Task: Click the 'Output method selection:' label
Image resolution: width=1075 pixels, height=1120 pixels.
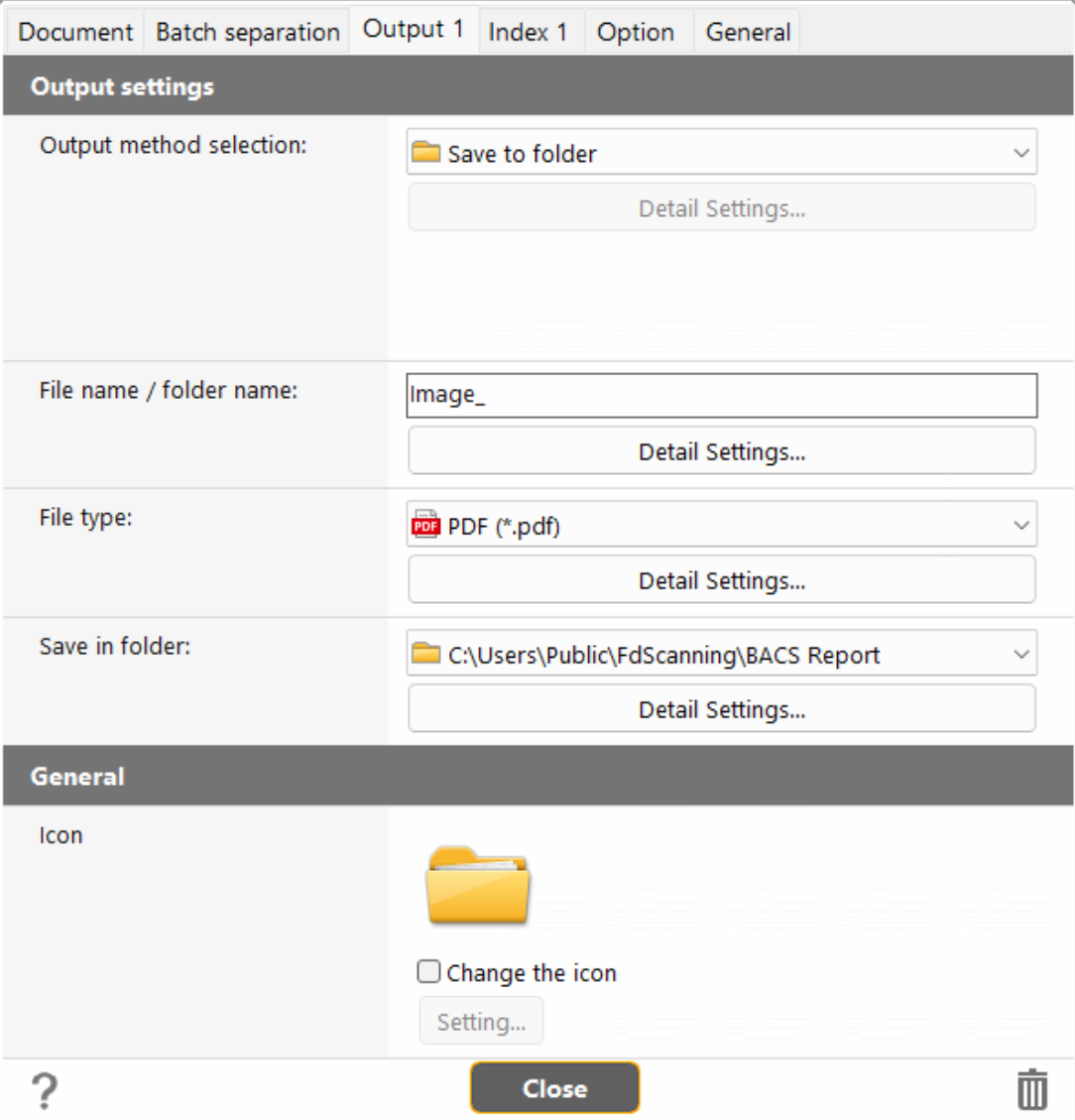Action: click(173, 145)
